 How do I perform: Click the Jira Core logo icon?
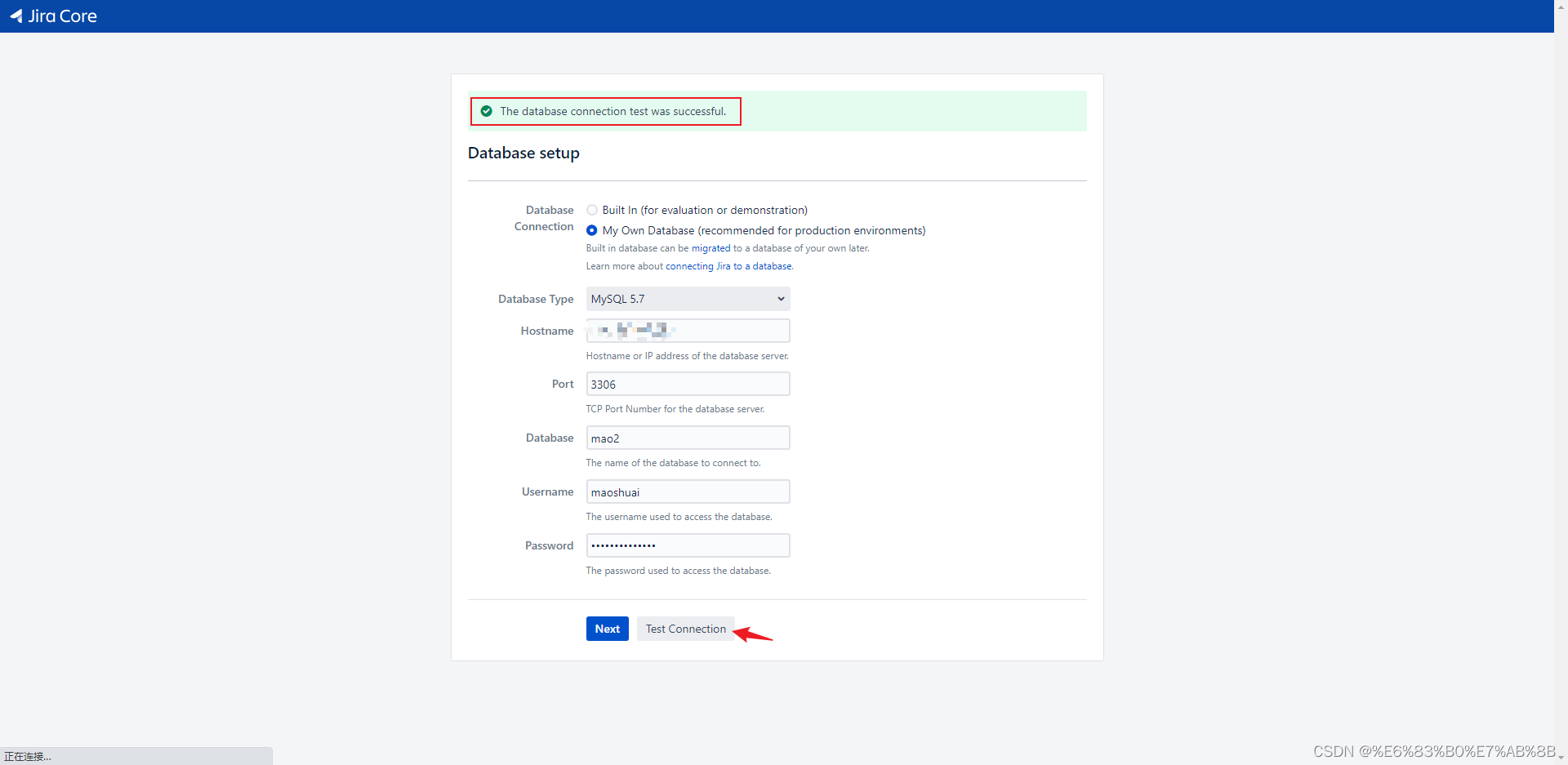click(16, 16)
